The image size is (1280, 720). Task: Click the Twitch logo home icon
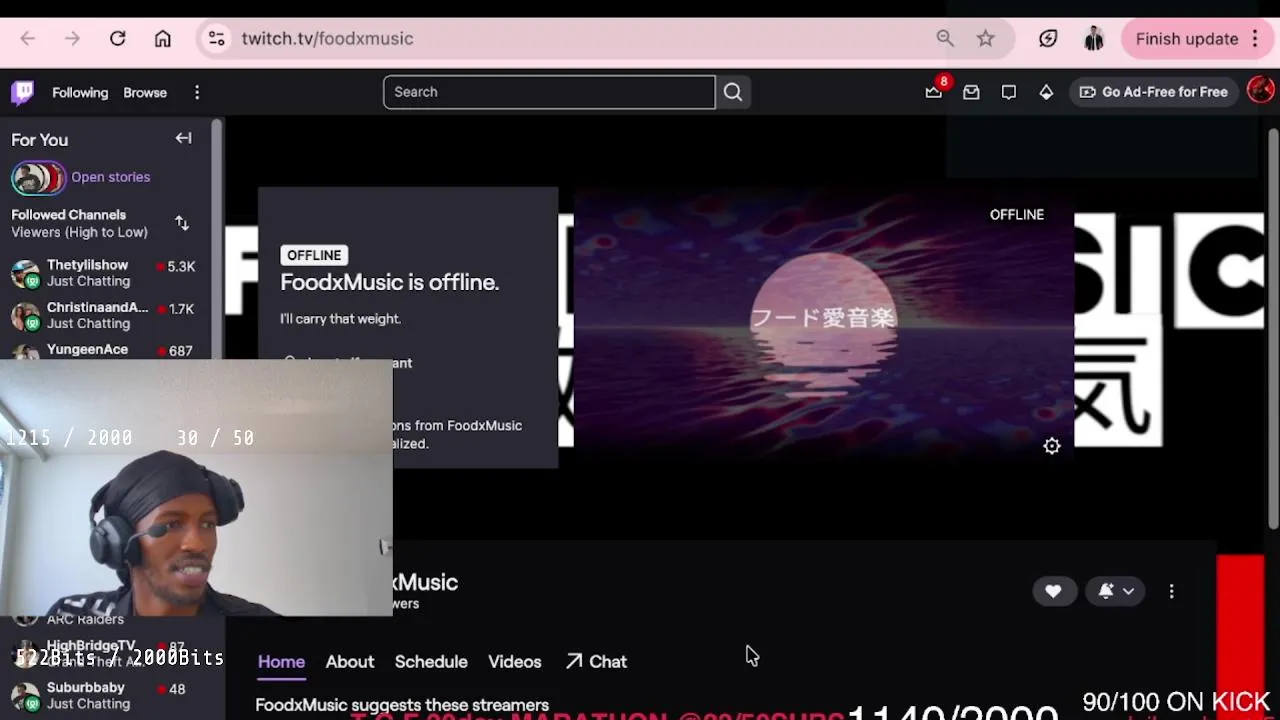click(23, 92)
